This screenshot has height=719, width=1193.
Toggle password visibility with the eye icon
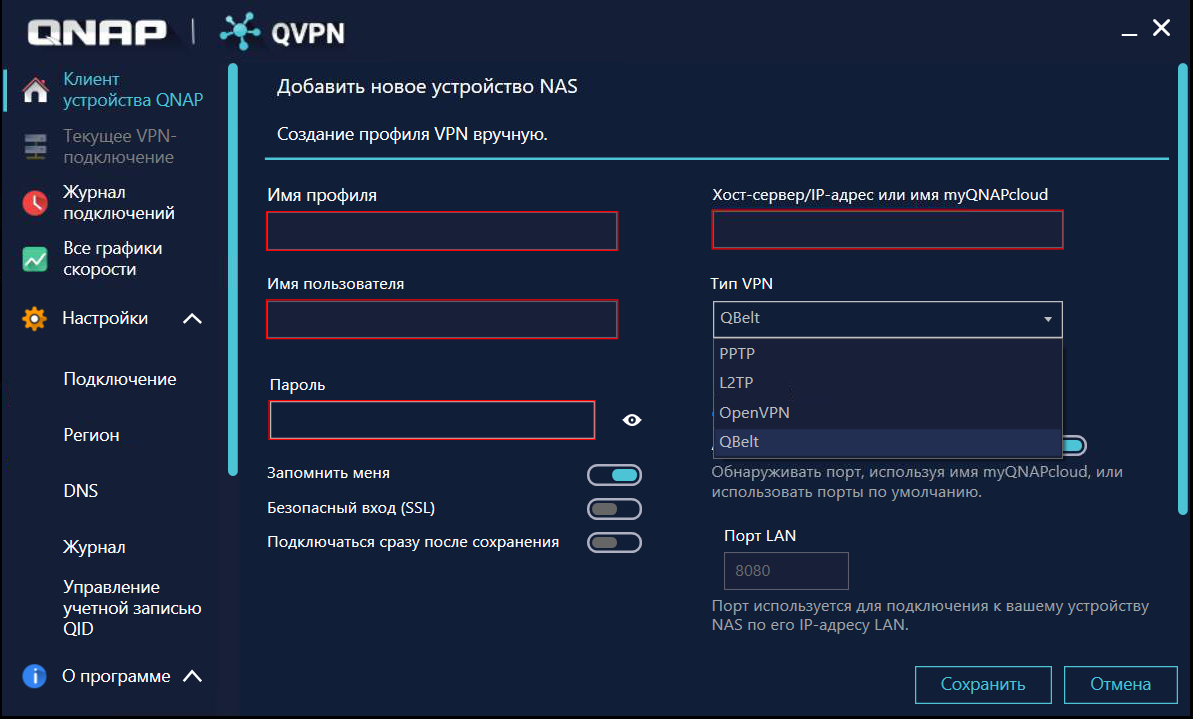click(x=631, y=420)
